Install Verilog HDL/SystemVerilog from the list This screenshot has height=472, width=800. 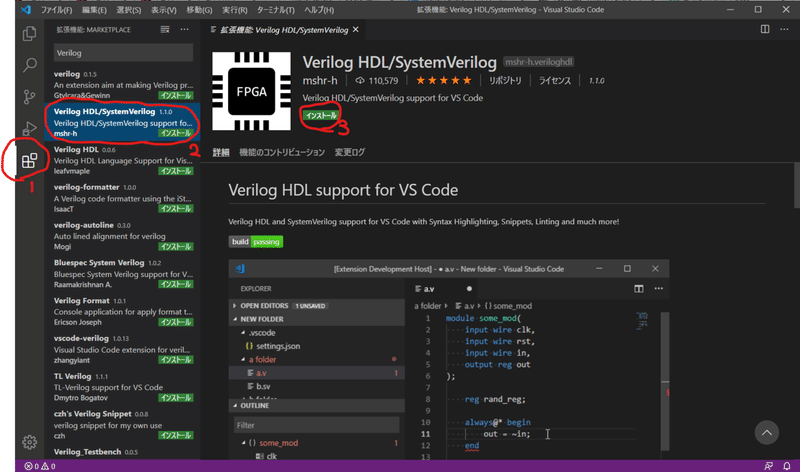(176, 133)
